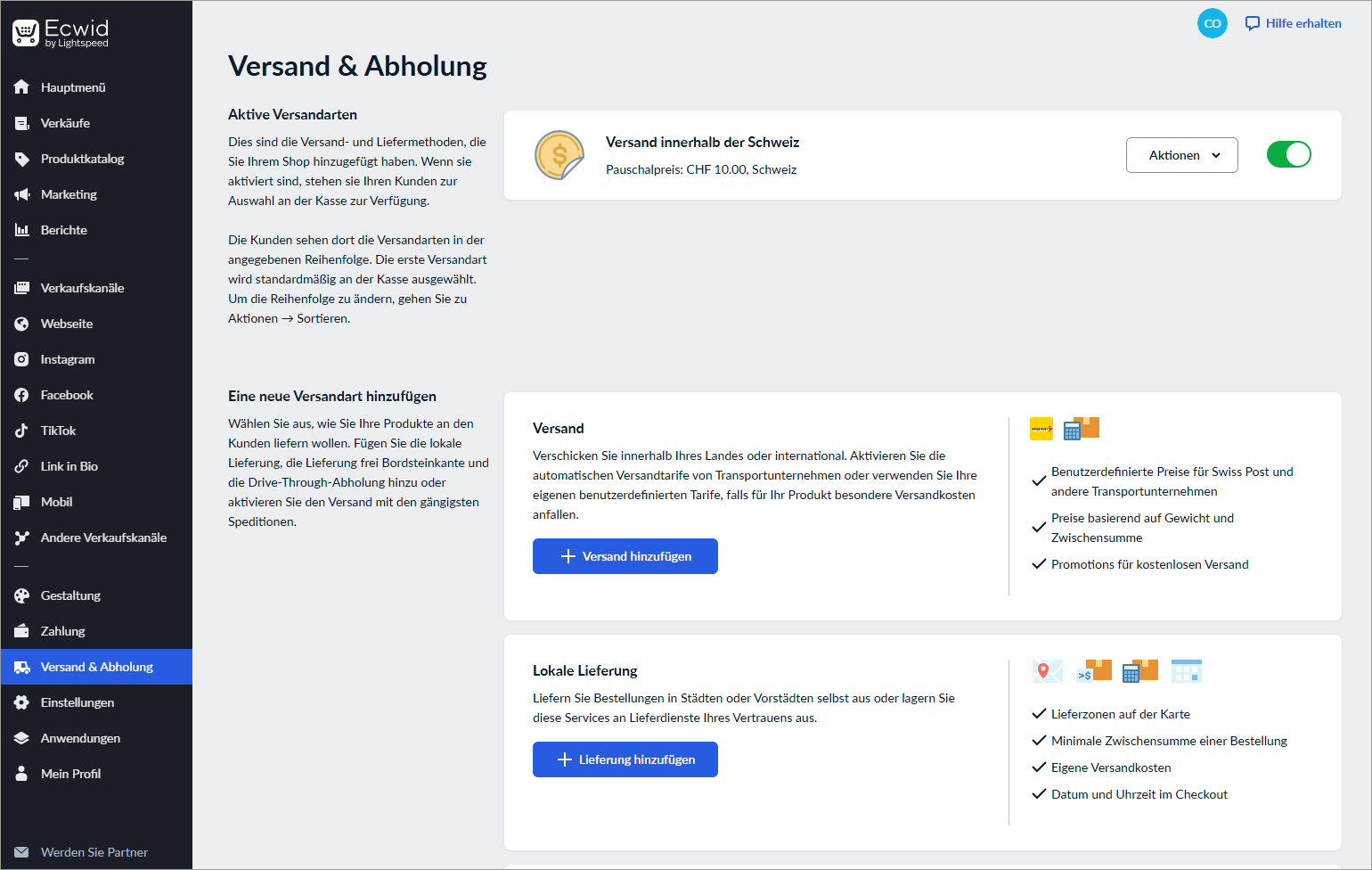Viewport: 1372px width, 870px height.
Task: Disable the Versand innerhalb der Schweiz toggle
Action: click(1288, 155)
